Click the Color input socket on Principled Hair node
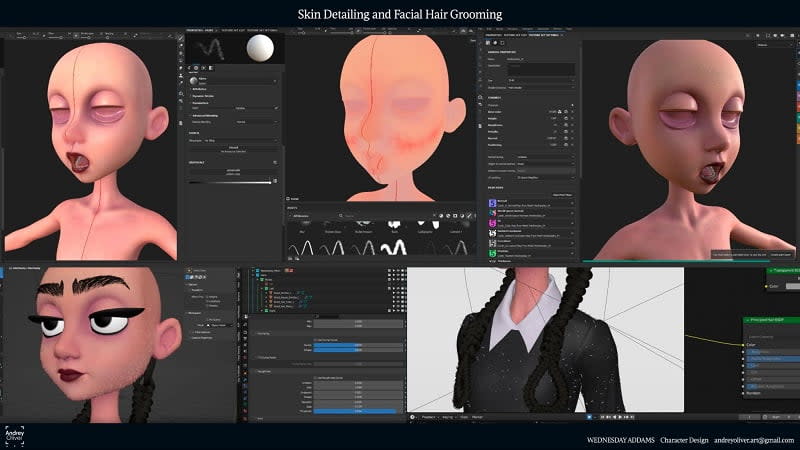The width and height of the screenshot is (800, 450). point(743,345)
